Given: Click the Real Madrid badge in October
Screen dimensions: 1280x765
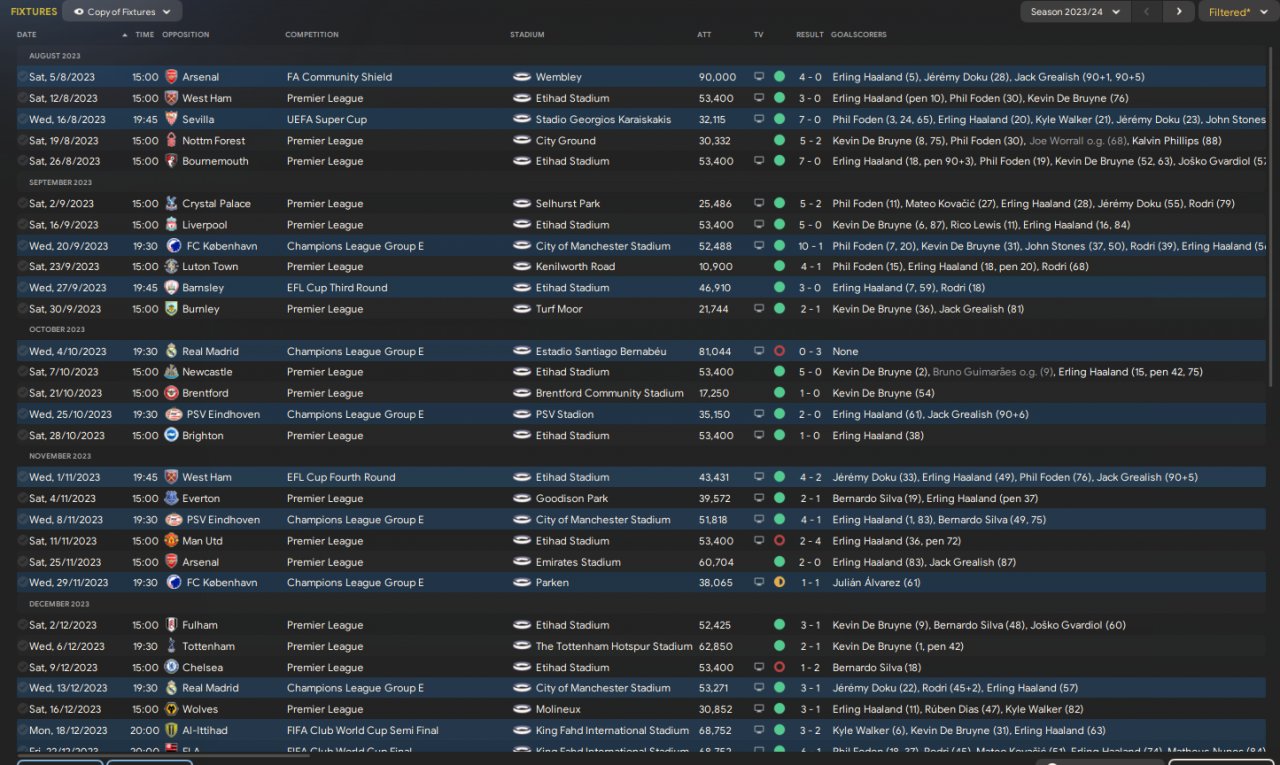Looking at the screenshot, I should click(x=171, y=351).
